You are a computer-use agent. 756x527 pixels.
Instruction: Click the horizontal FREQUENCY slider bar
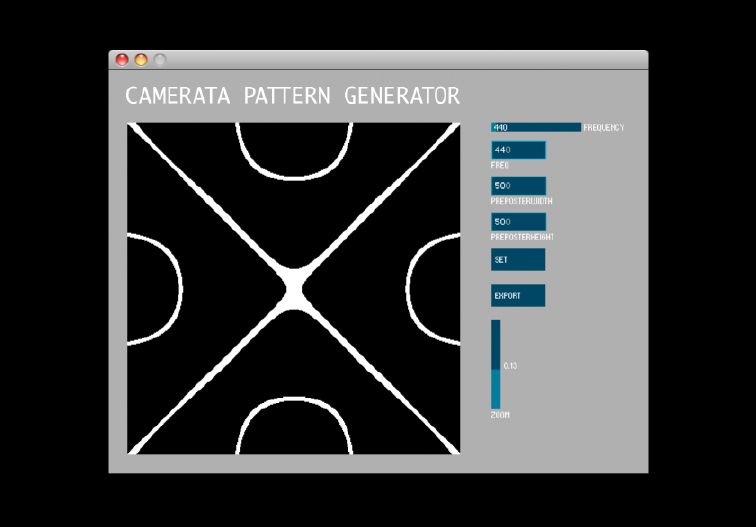coord(535,127)
